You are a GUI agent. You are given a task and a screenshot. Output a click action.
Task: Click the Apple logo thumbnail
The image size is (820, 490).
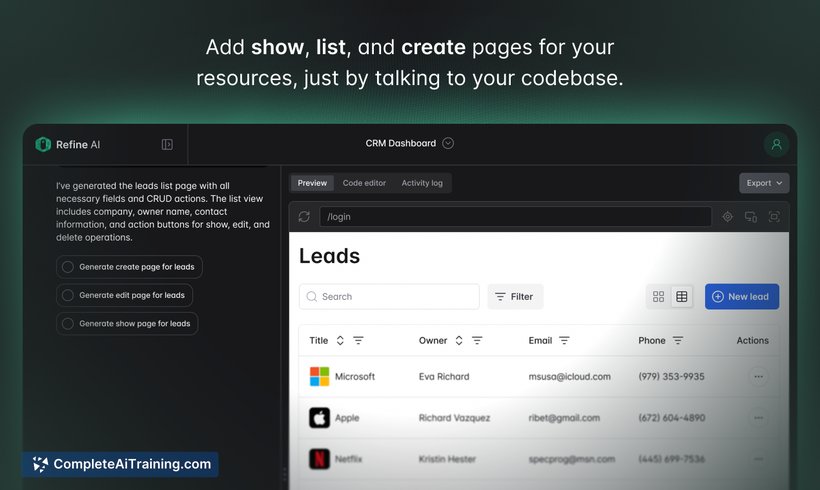click(320, 418)
